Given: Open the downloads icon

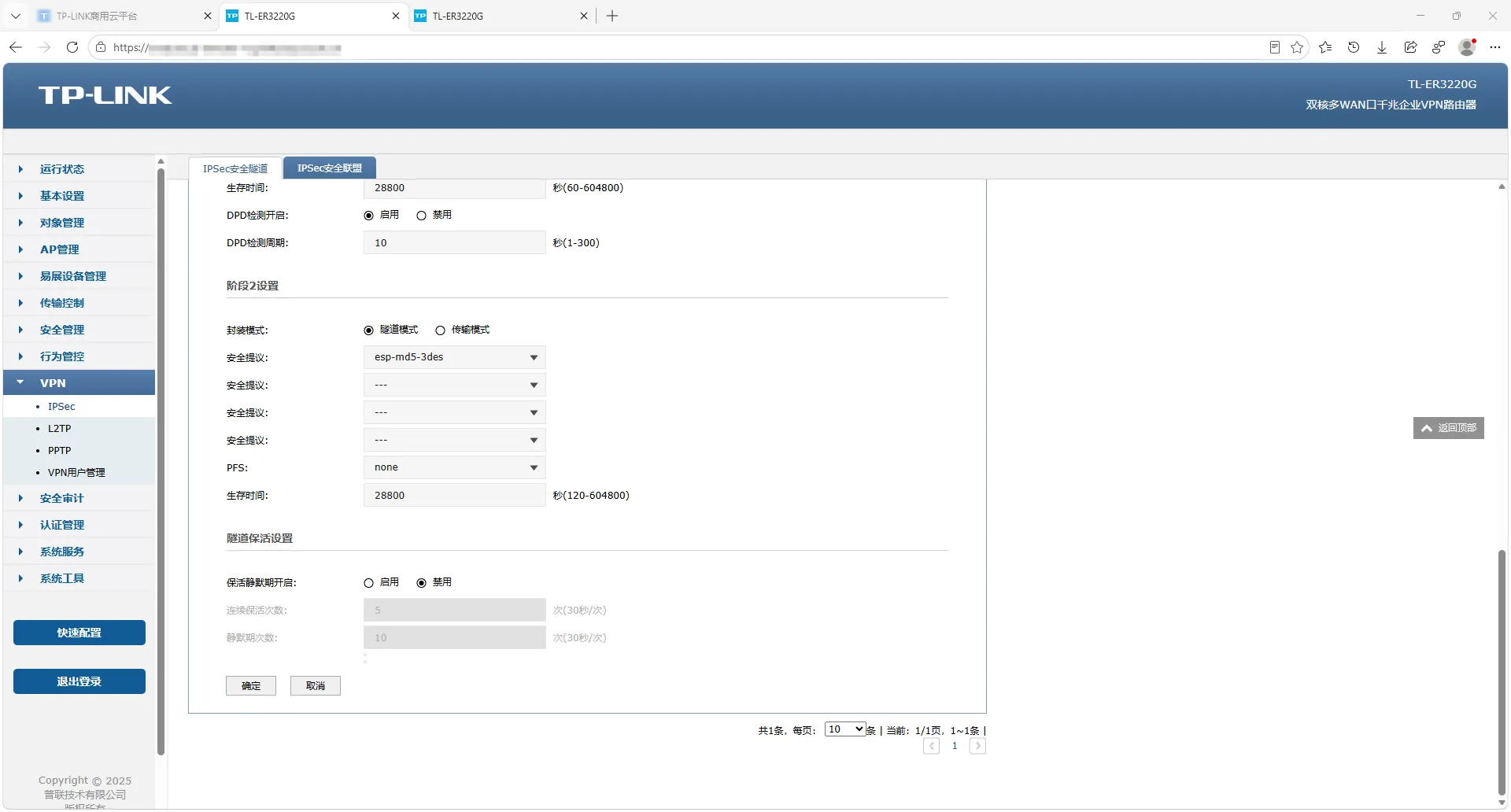Looking at the screenshot, I should coord(1382,47).
